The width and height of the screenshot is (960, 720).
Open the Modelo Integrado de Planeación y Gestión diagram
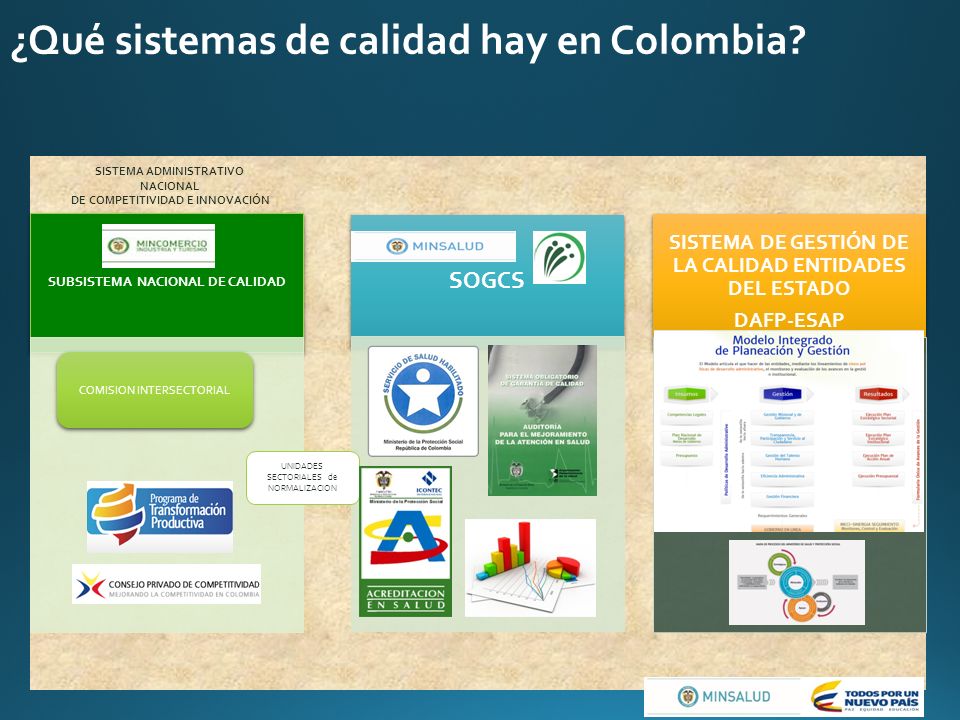click(789, 432)
